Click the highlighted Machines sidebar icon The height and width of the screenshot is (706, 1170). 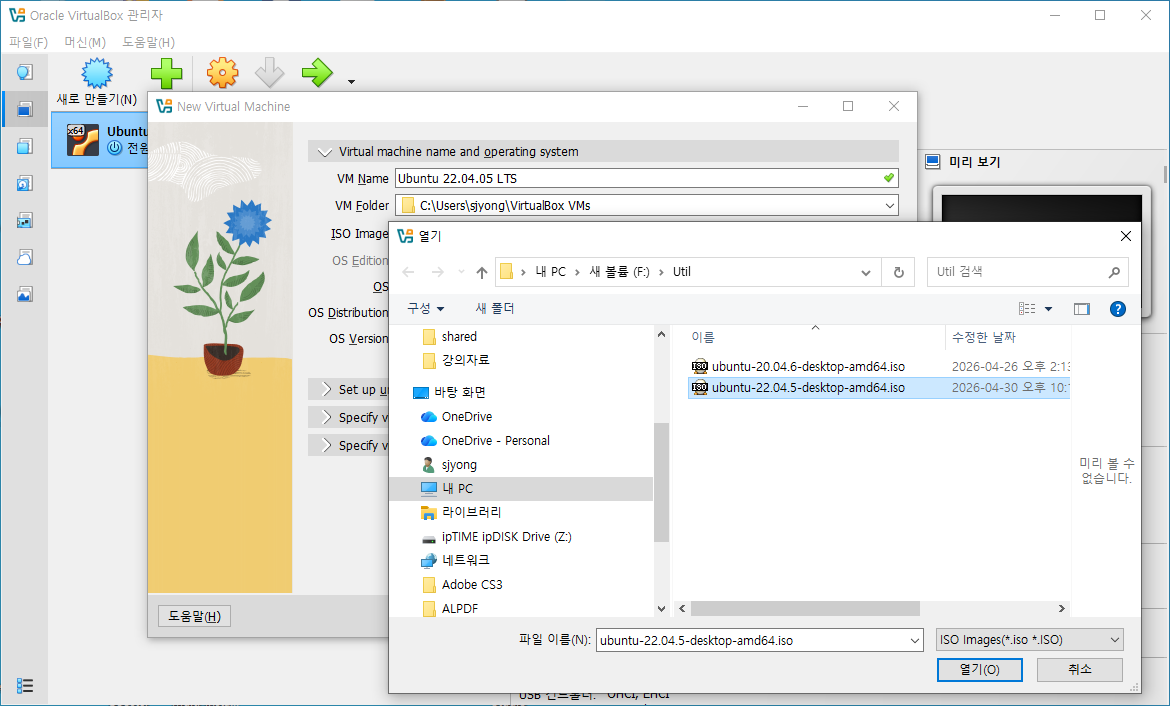click(x=25, y=109)
